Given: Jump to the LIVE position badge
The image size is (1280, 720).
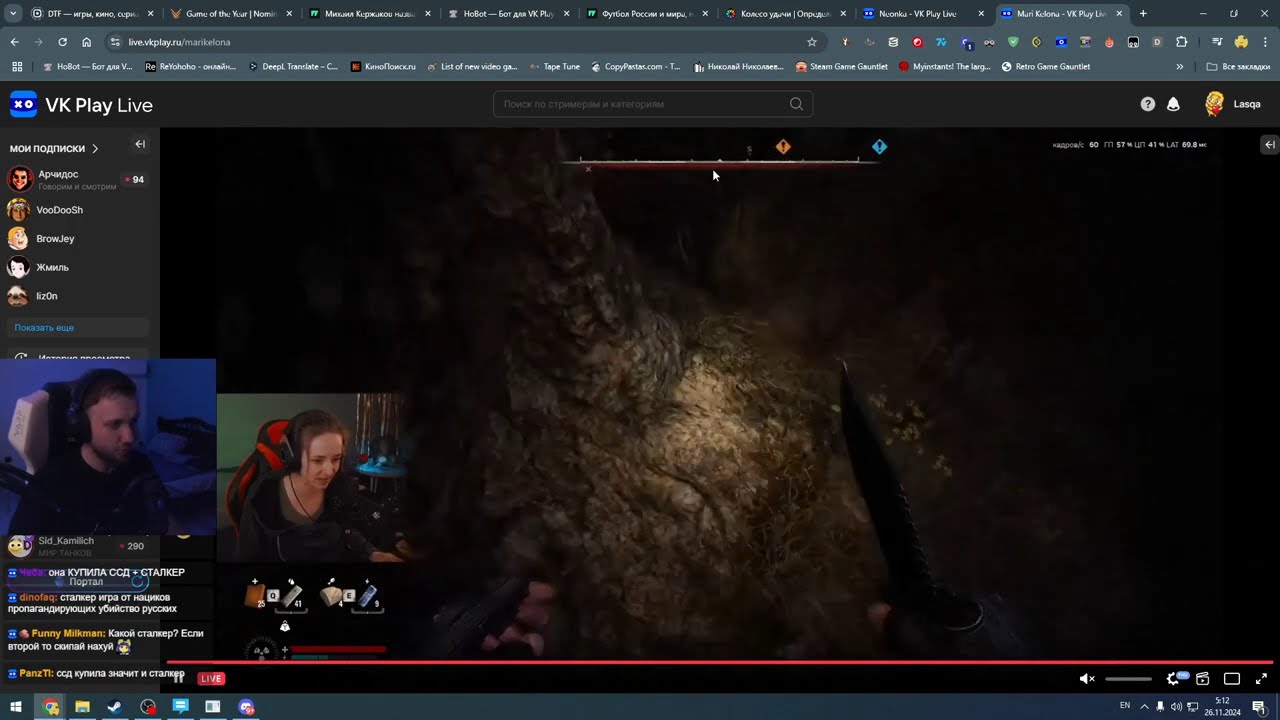Looking at the screenshot, I should (x=211, y=679).
